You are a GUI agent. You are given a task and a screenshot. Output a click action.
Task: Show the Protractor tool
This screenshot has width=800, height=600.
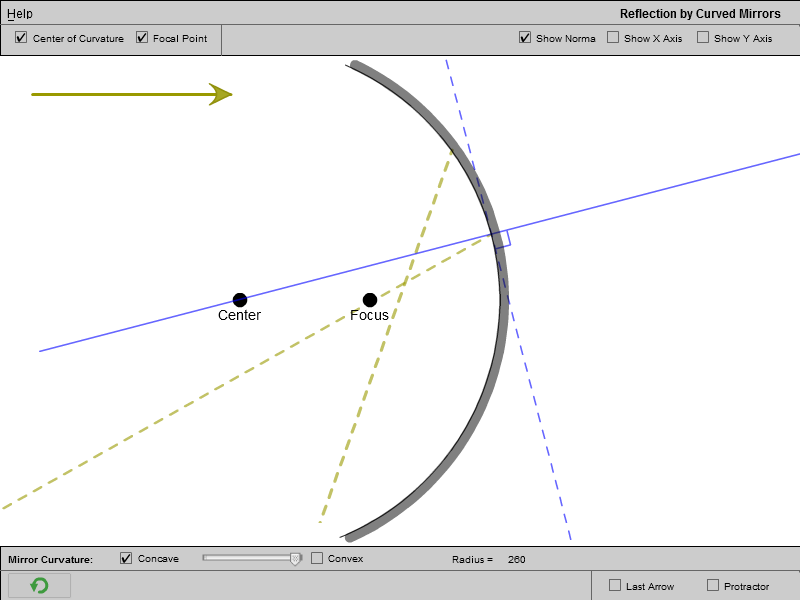coord(713,585)
